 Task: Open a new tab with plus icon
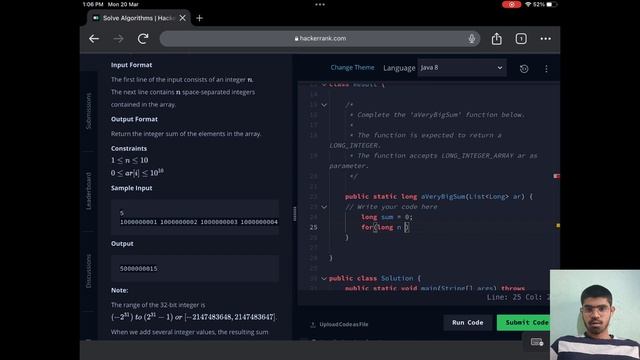pyautogui.click(x=199, y=18)
